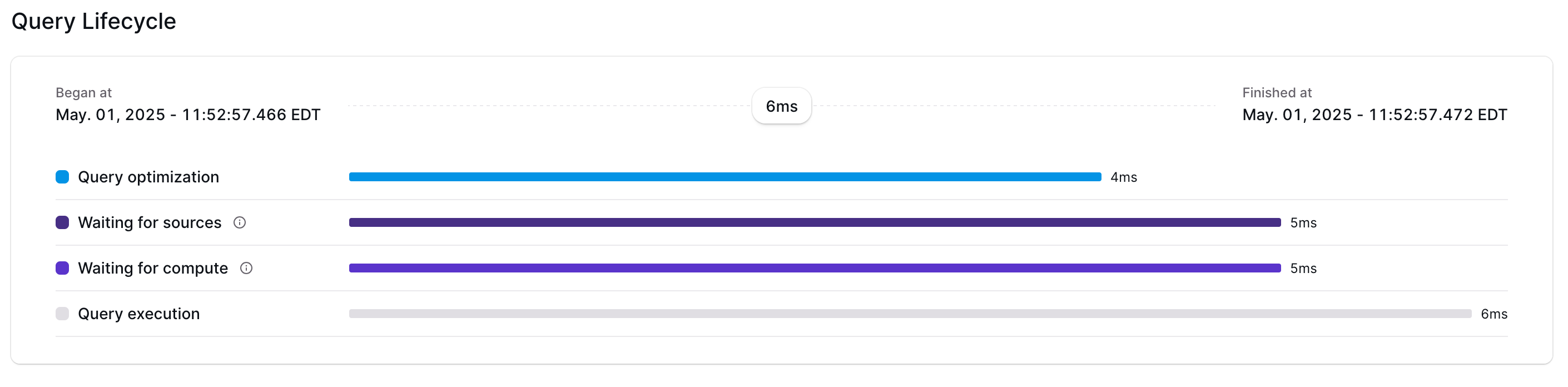Open the Waiting for compute info tooltip
Image resolution: width=1568 pixels, height=387 pixels.
[246, 269]
